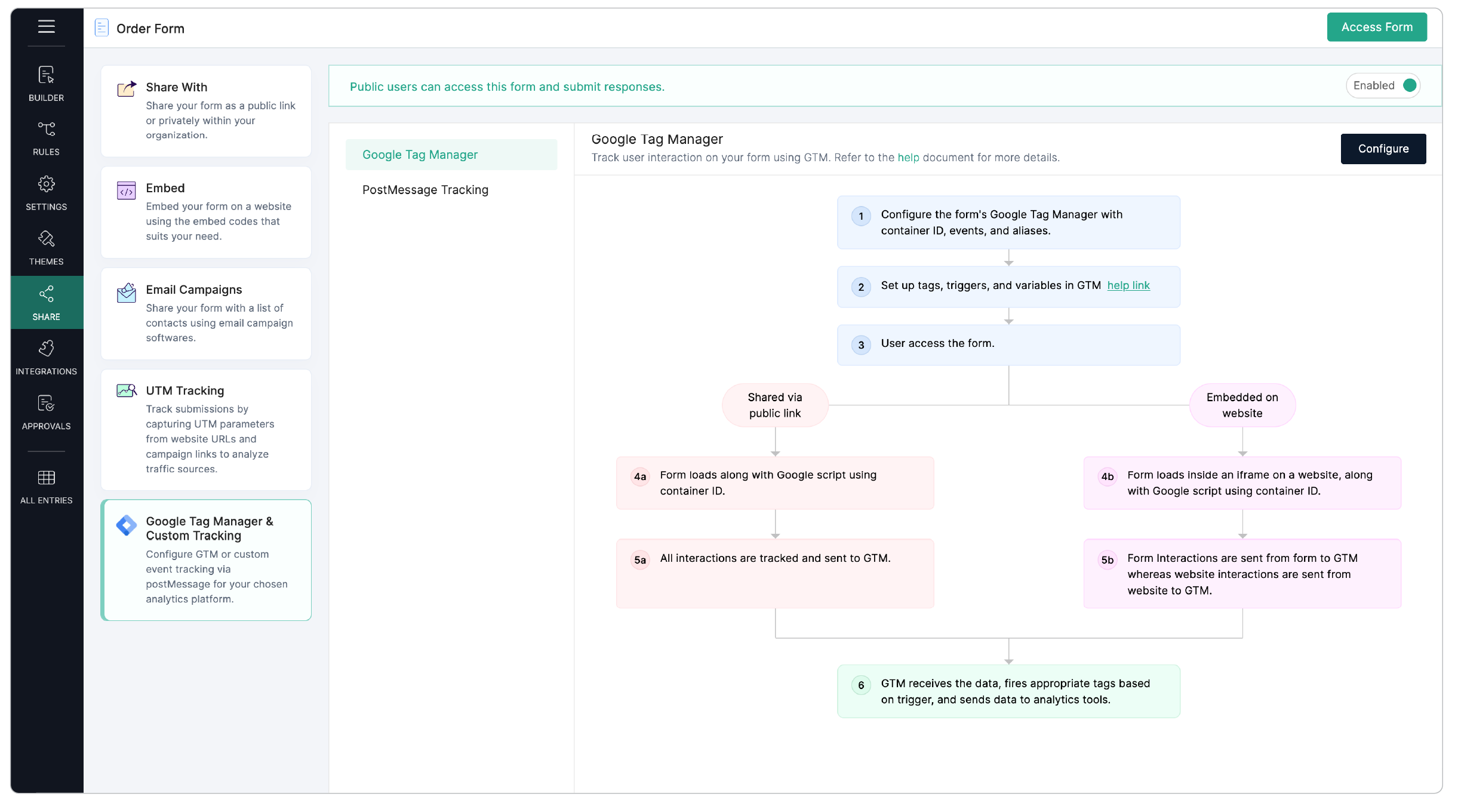Select the Share sidebar icon
This screenshot has width=1458, height=812.
tap(46, 302)
